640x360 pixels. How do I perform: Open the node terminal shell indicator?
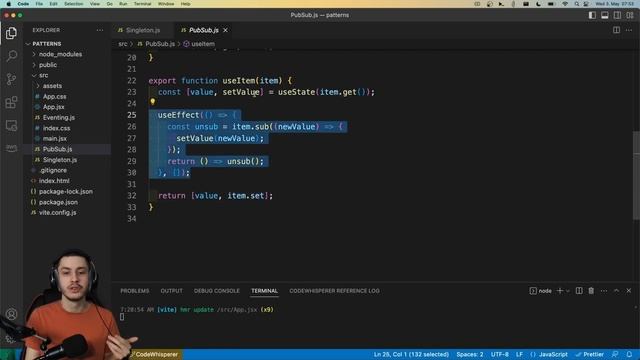541,291
